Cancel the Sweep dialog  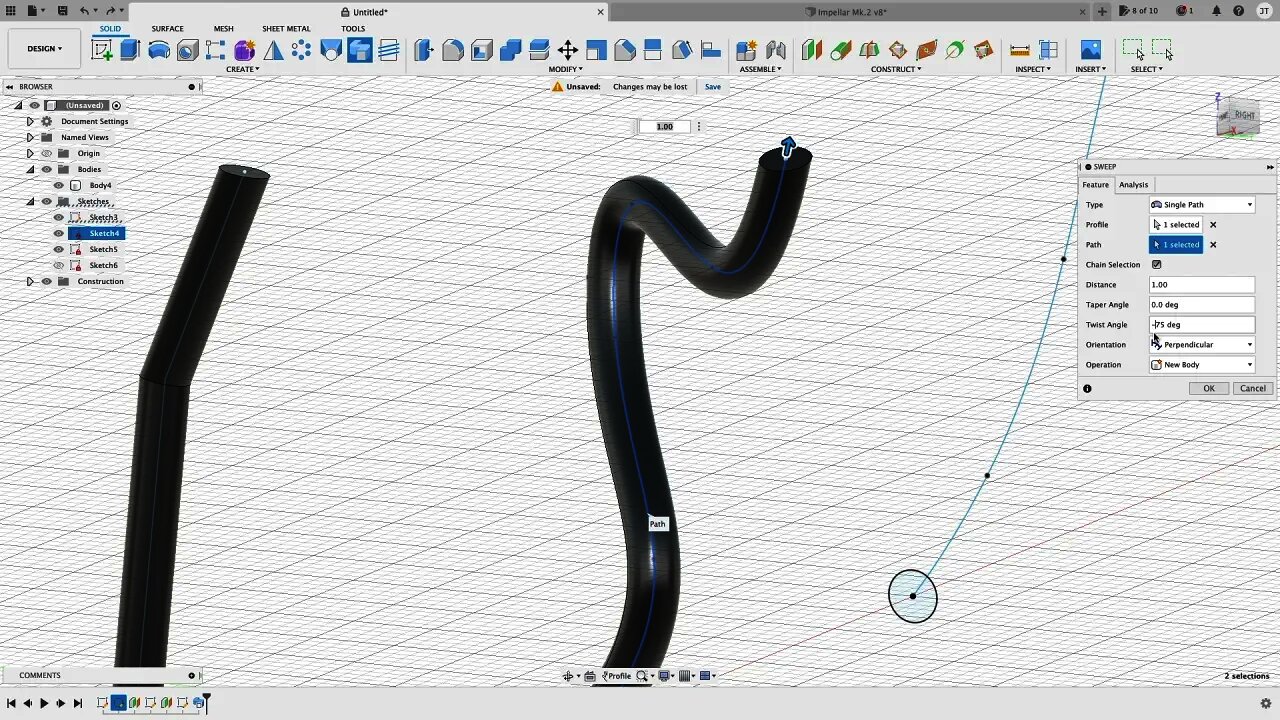[1252, 389]
